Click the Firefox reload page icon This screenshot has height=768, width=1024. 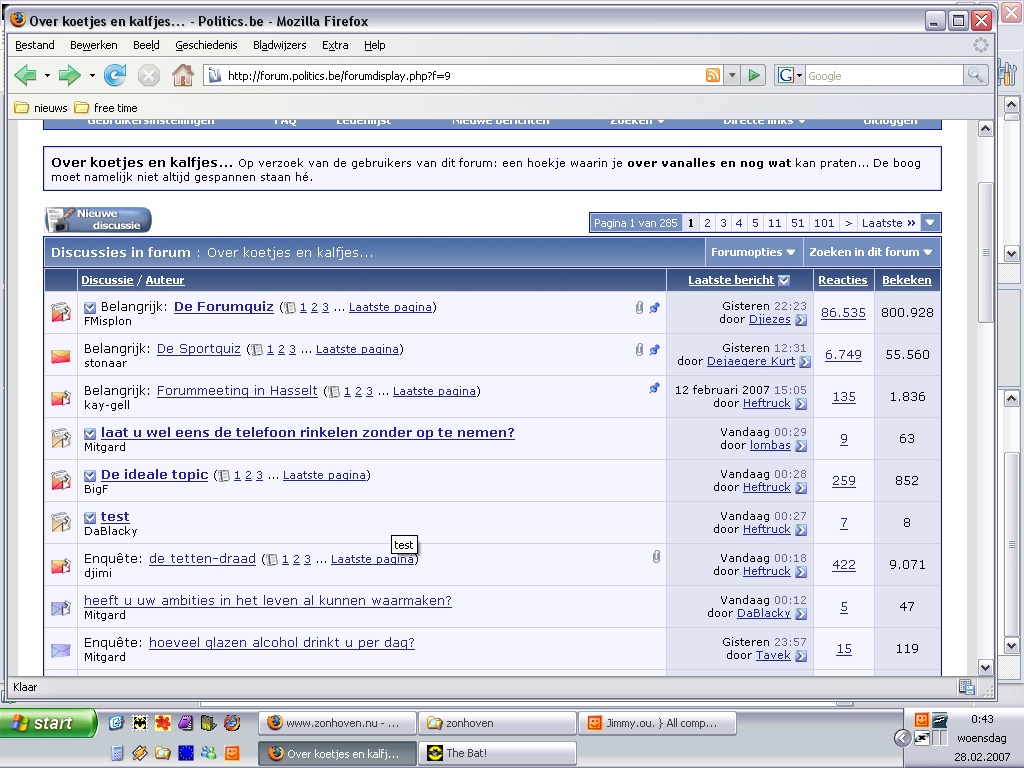(x=115, y=75)
